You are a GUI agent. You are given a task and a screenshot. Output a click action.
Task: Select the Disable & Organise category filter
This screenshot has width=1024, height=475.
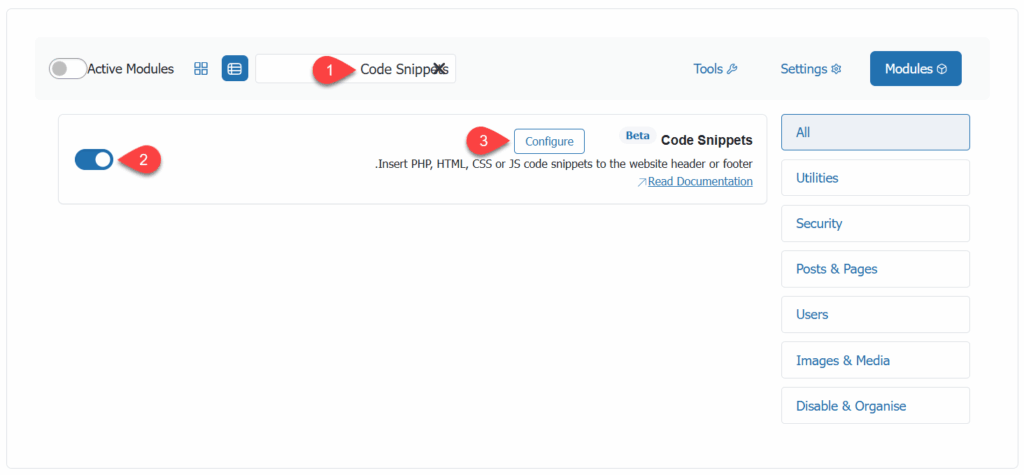[875, 406]
